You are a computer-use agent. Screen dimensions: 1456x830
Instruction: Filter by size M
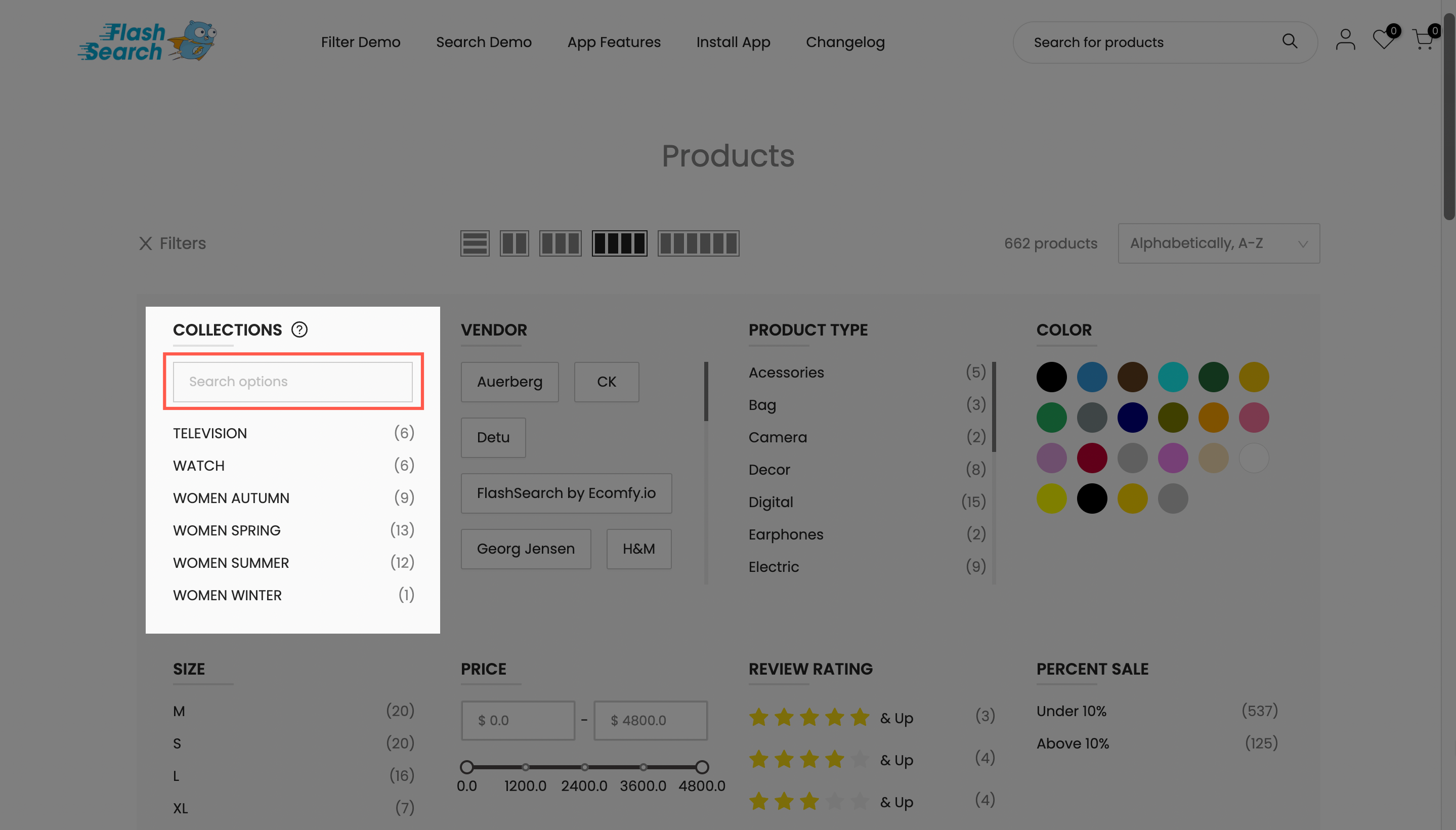pos(293,711)
